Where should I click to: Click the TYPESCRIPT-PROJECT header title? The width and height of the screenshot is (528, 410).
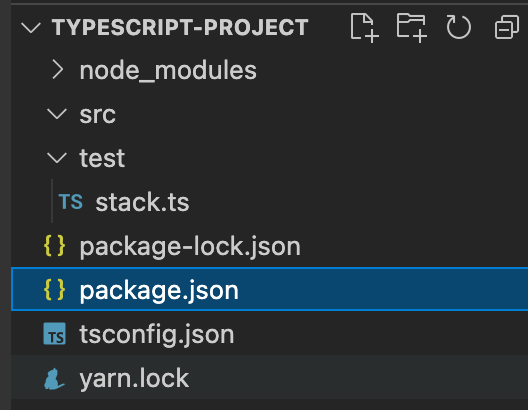[180, 27]
